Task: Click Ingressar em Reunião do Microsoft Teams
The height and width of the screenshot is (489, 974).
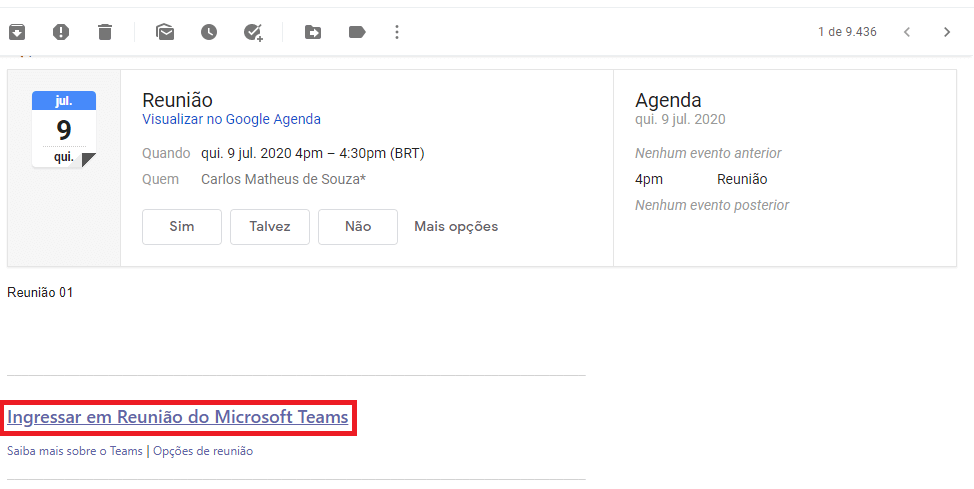Action: (178, 417)
